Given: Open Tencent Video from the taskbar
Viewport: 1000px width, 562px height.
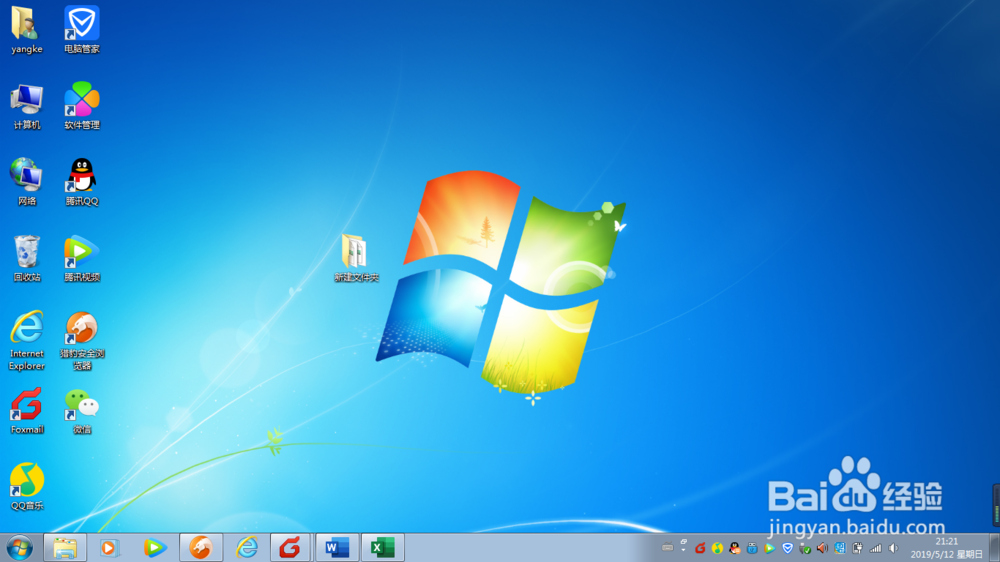Looking at the screenshot, I should click(154, 548).
